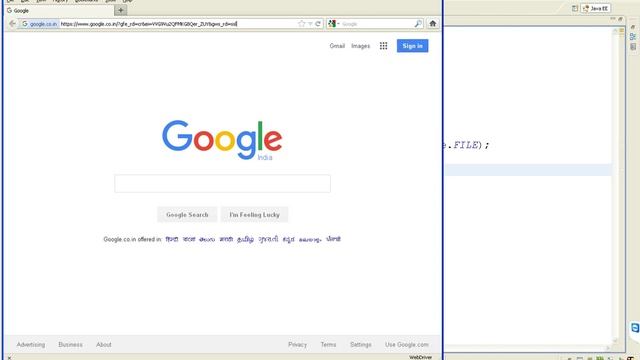Click the TeamViewer icon beside Eclipse

[635, 327]
